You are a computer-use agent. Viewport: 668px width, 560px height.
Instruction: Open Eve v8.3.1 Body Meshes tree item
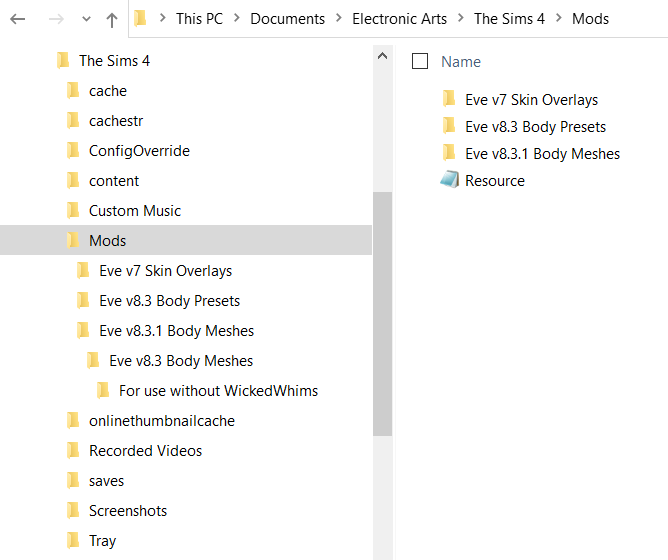pos(176,331)
